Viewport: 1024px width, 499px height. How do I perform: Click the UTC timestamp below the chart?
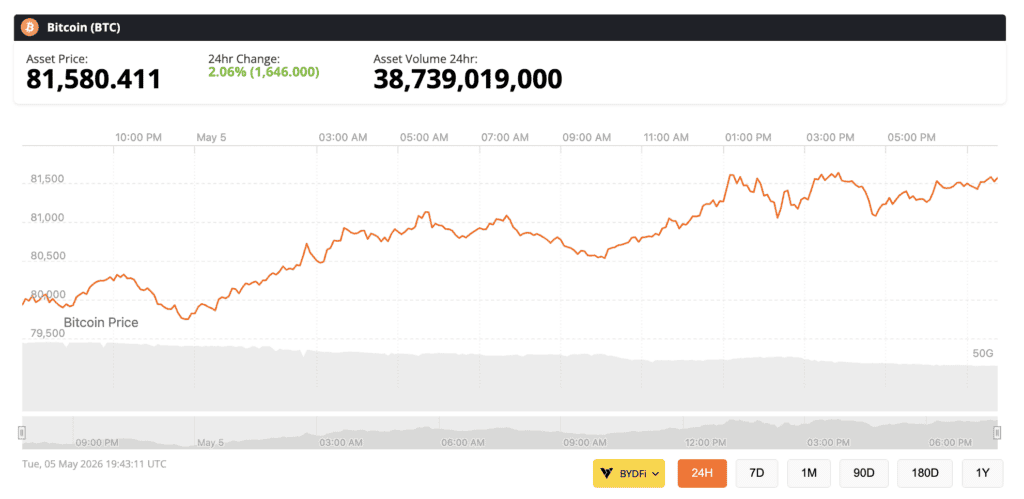[x=94, y=464]
